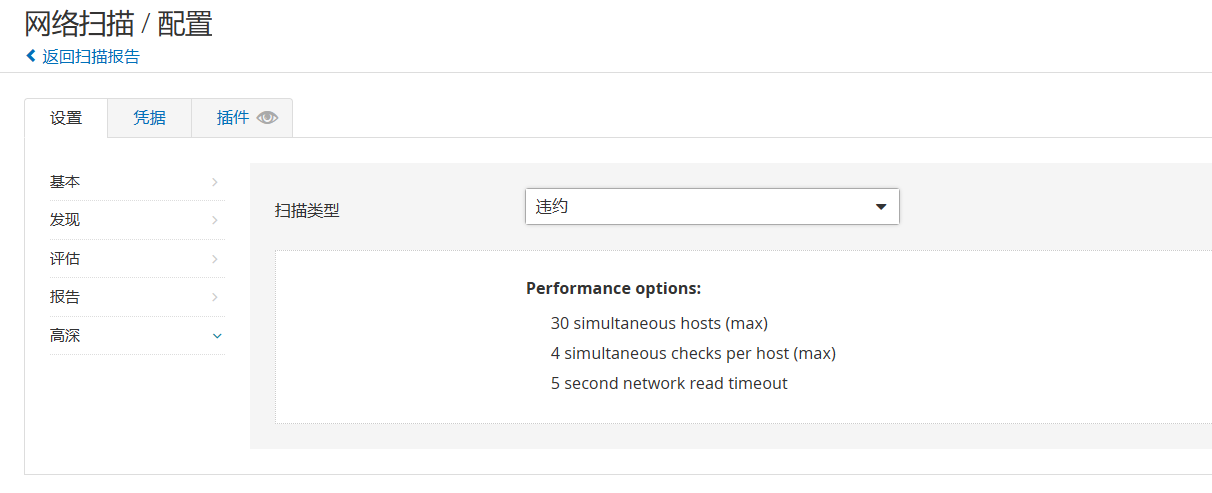The height and width of the screenshot is (493, 1212).
Task: Open the 插件 tab label
Action: click(x=233, y=118)
